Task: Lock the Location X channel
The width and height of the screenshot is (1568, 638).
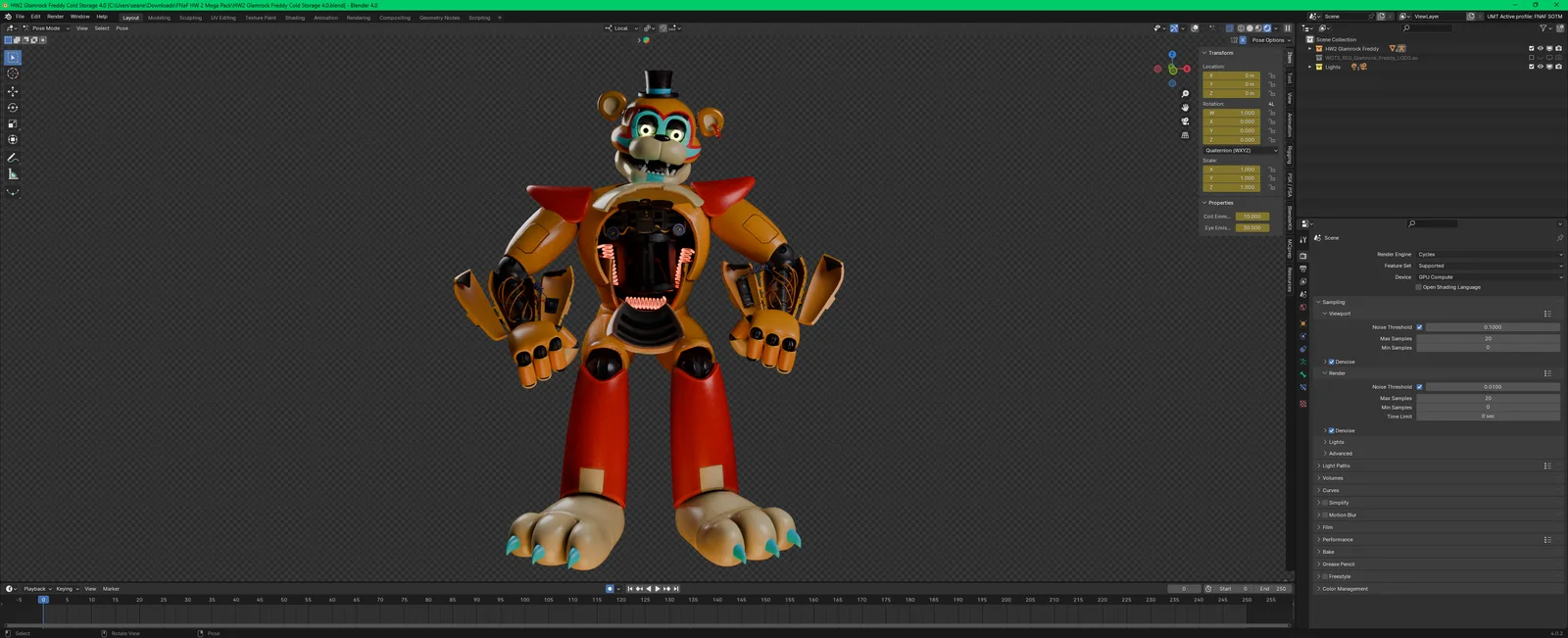Action: [x=1272, y=75]
